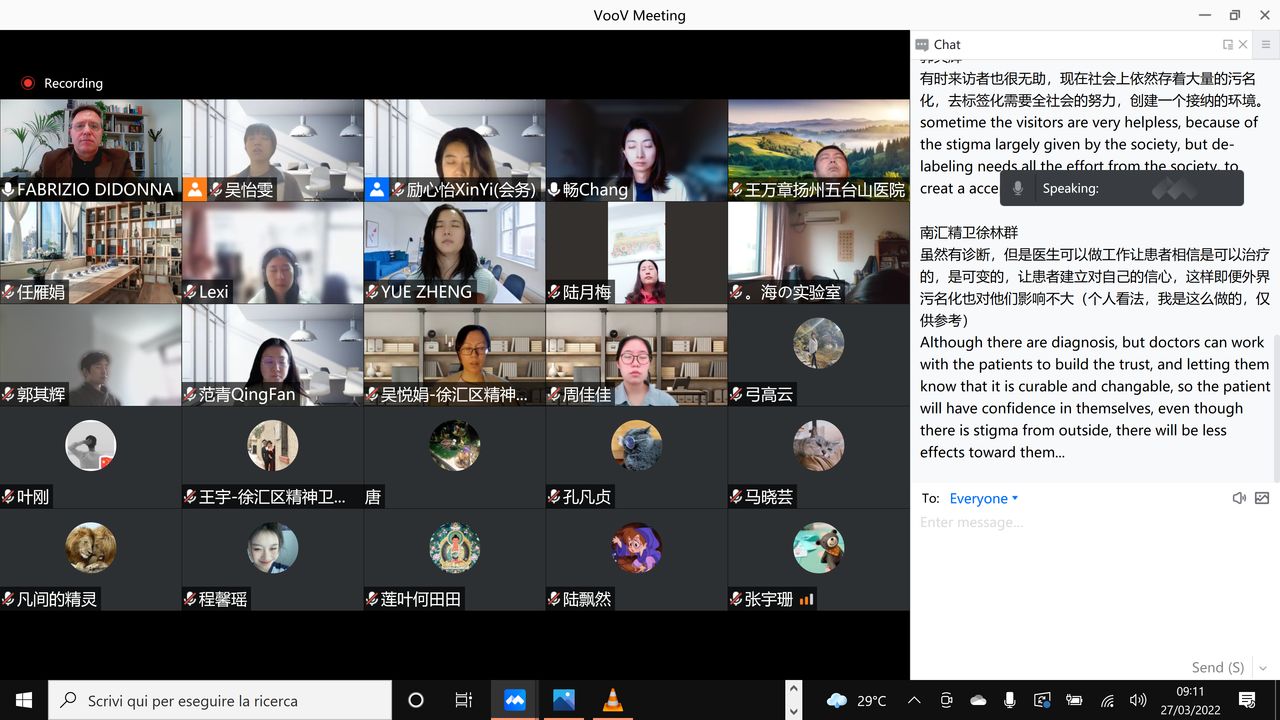The image size is (1280, 720).
Task: Click the mic icon on 畅Chang's tile
Action: [554, 189]
